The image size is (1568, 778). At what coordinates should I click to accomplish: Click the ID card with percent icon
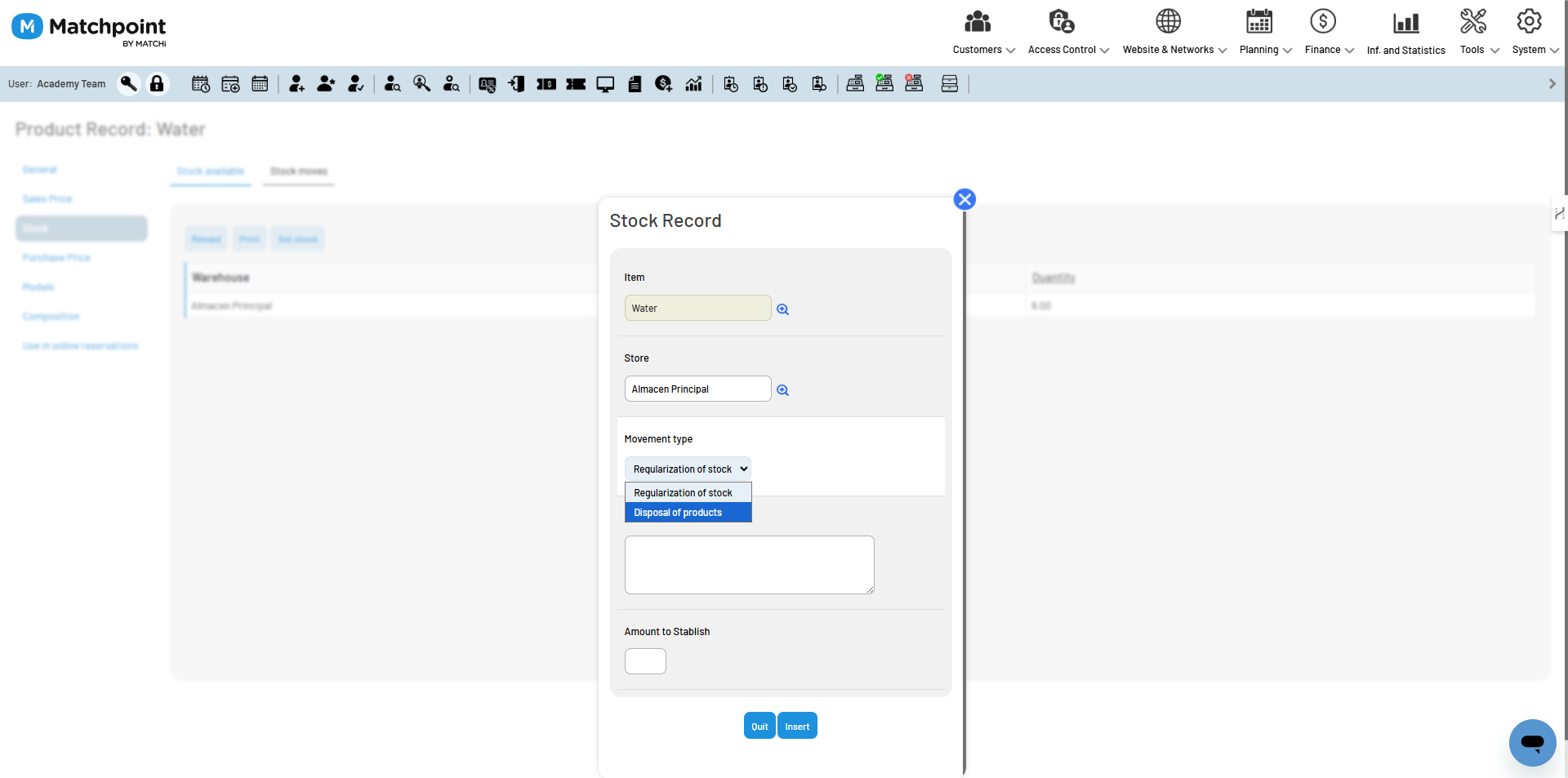click(488, 84)
